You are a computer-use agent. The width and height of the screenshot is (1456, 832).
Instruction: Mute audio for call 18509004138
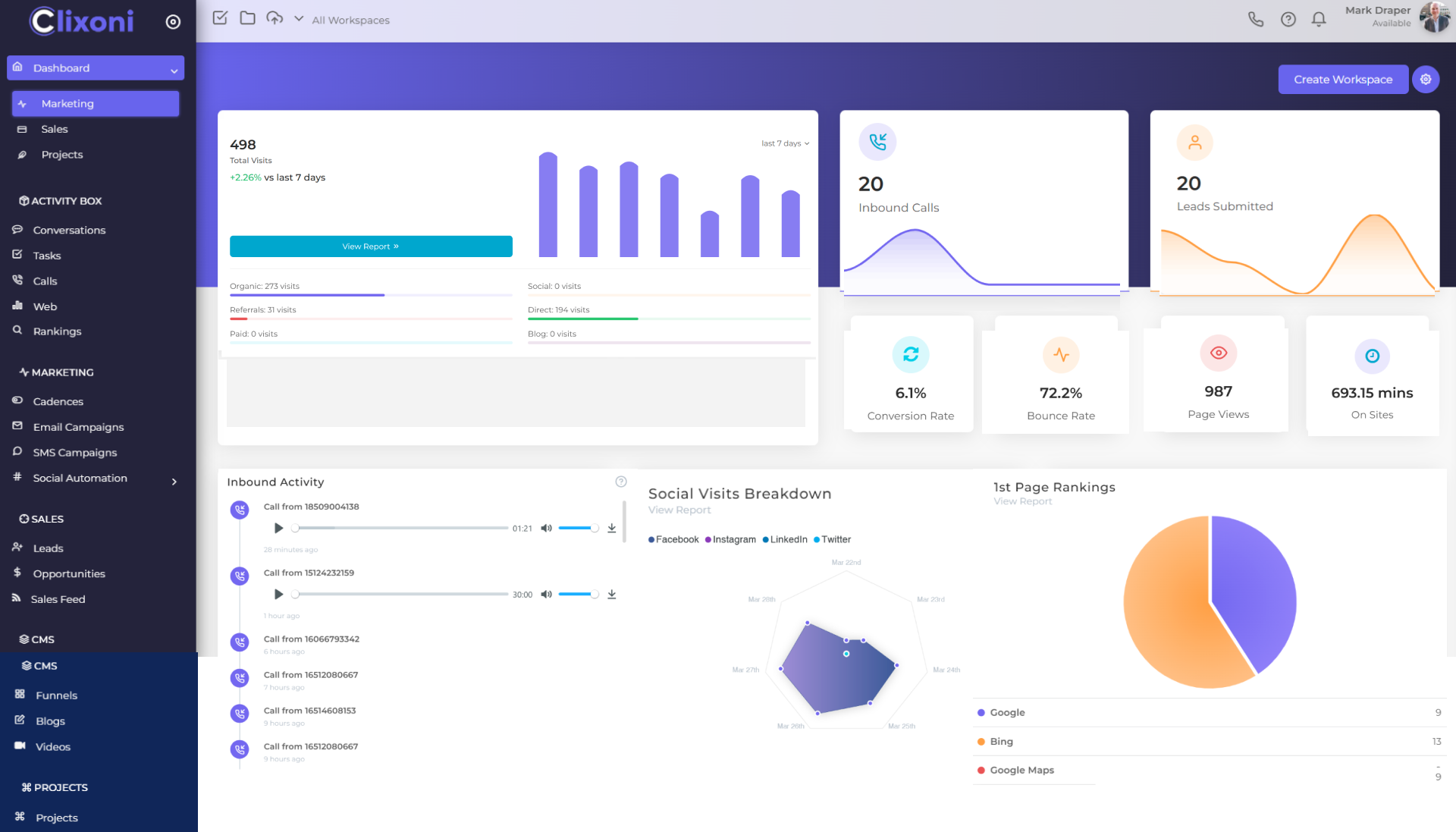pos(546,528)
